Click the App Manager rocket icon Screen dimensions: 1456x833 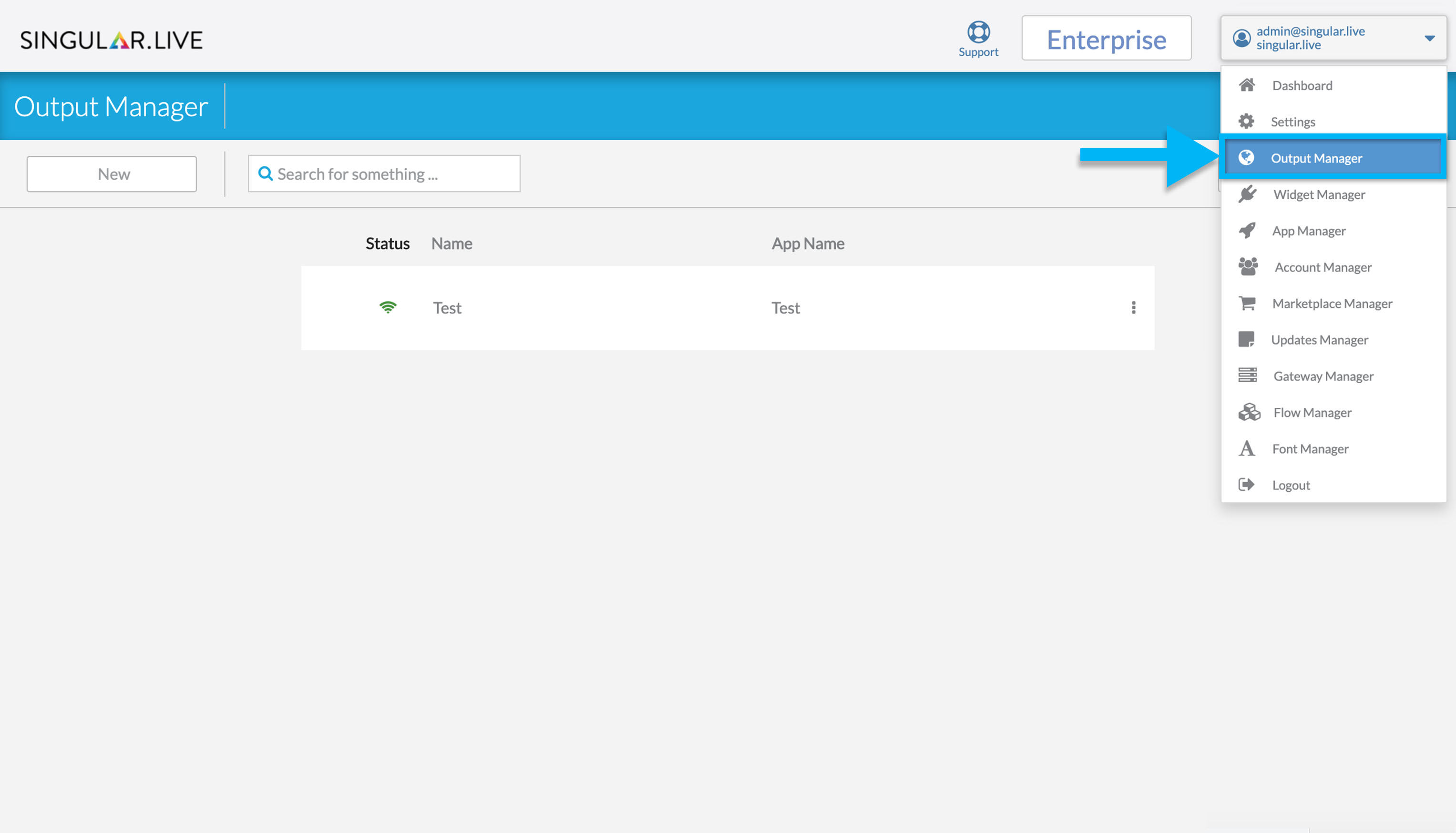click(1247, 231)
